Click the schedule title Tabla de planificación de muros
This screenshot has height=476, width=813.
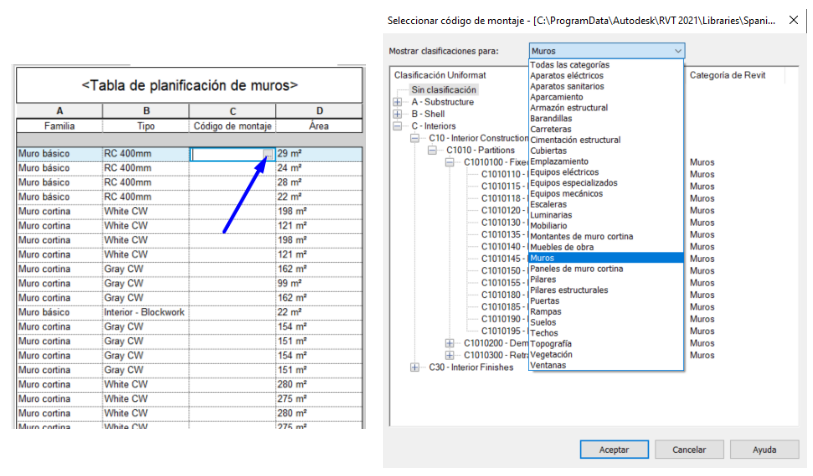190,86
